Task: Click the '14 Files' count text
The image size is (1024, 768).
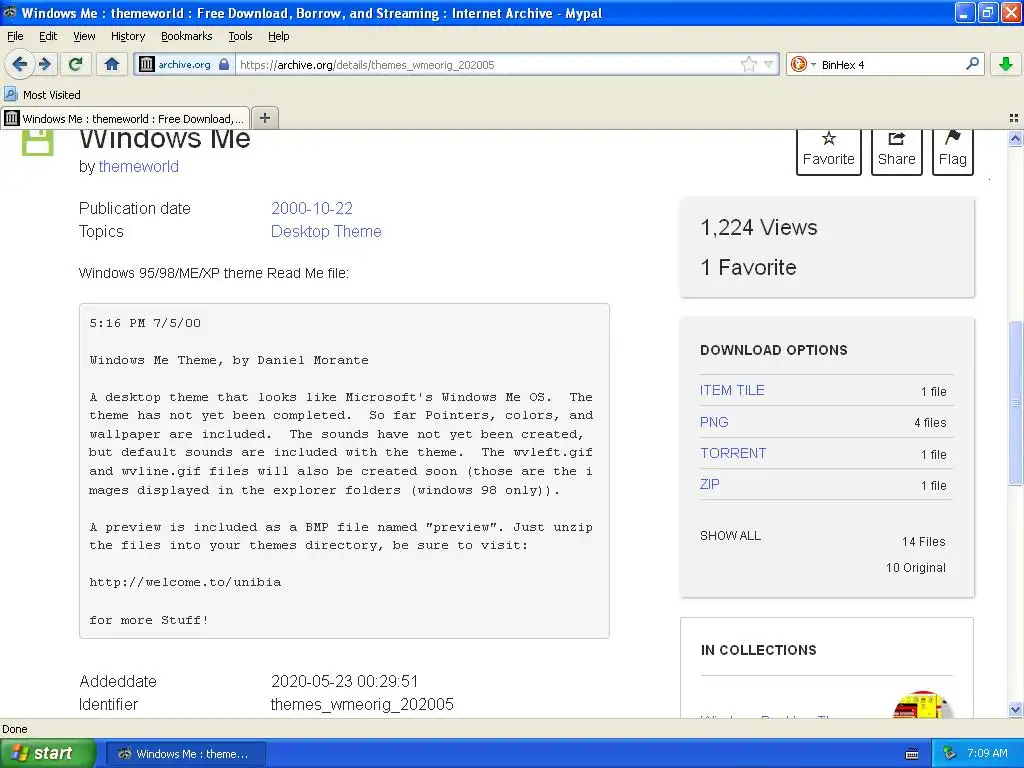Action: coord(923,541)
